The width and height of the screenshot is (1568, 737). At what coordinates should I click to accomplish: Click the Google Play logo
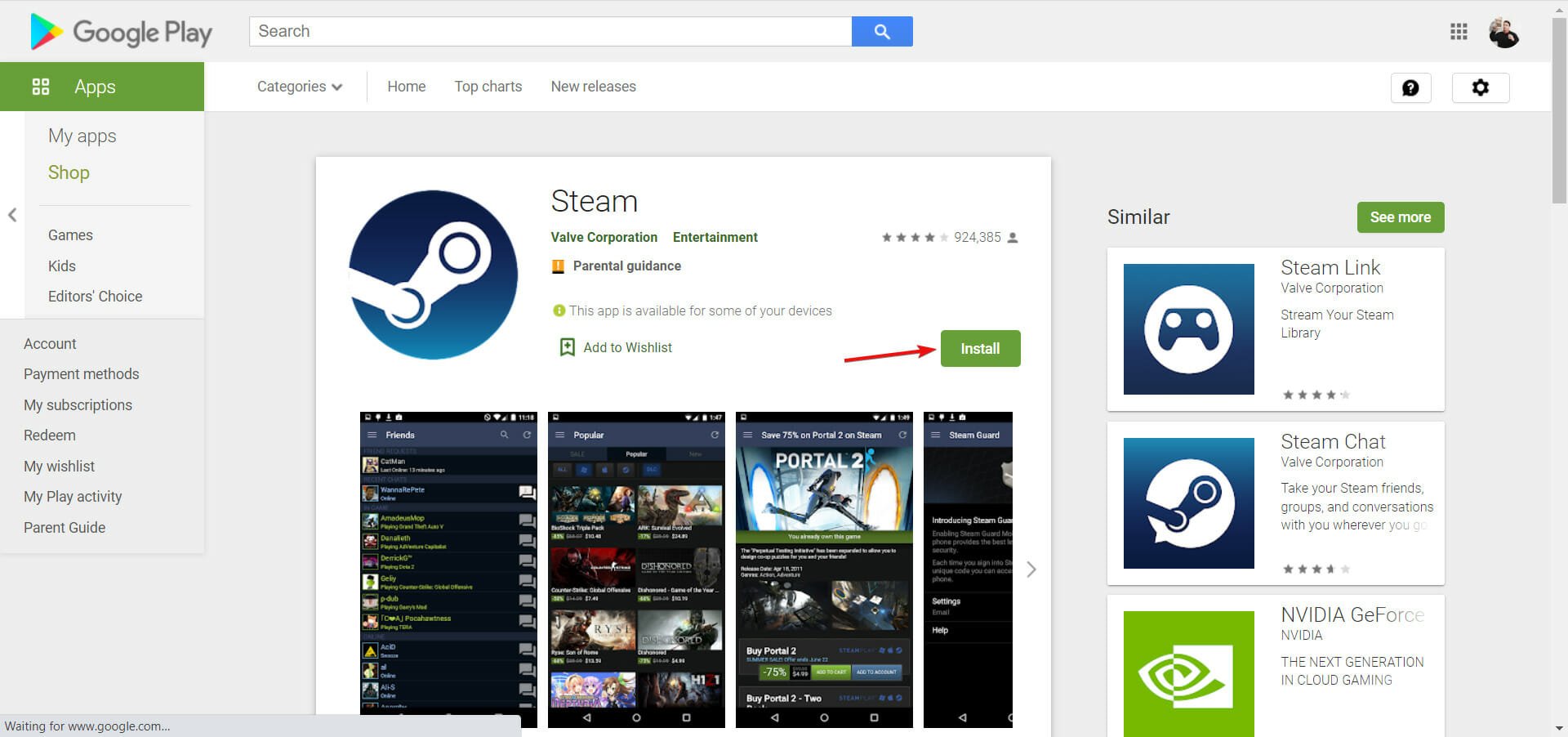click(x=121, y=32)
